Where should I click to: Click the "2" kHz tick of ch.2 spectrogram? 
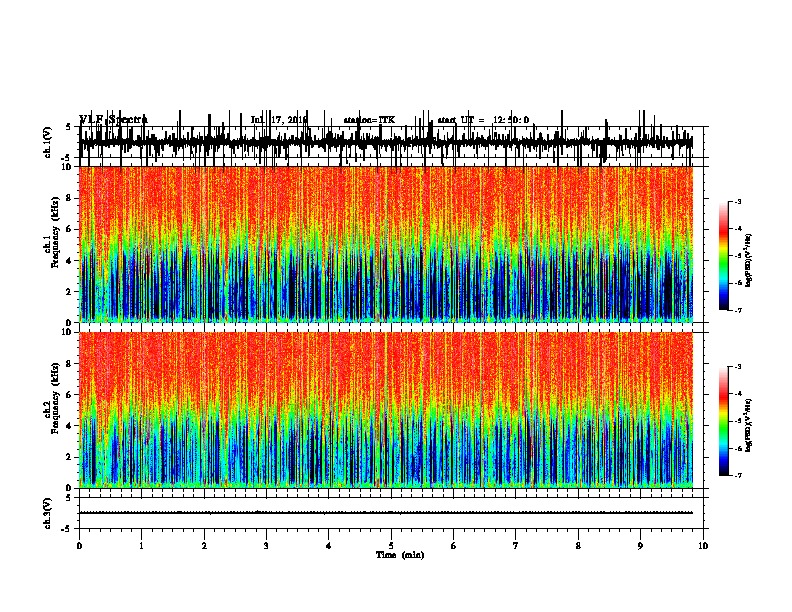(71, 457)
